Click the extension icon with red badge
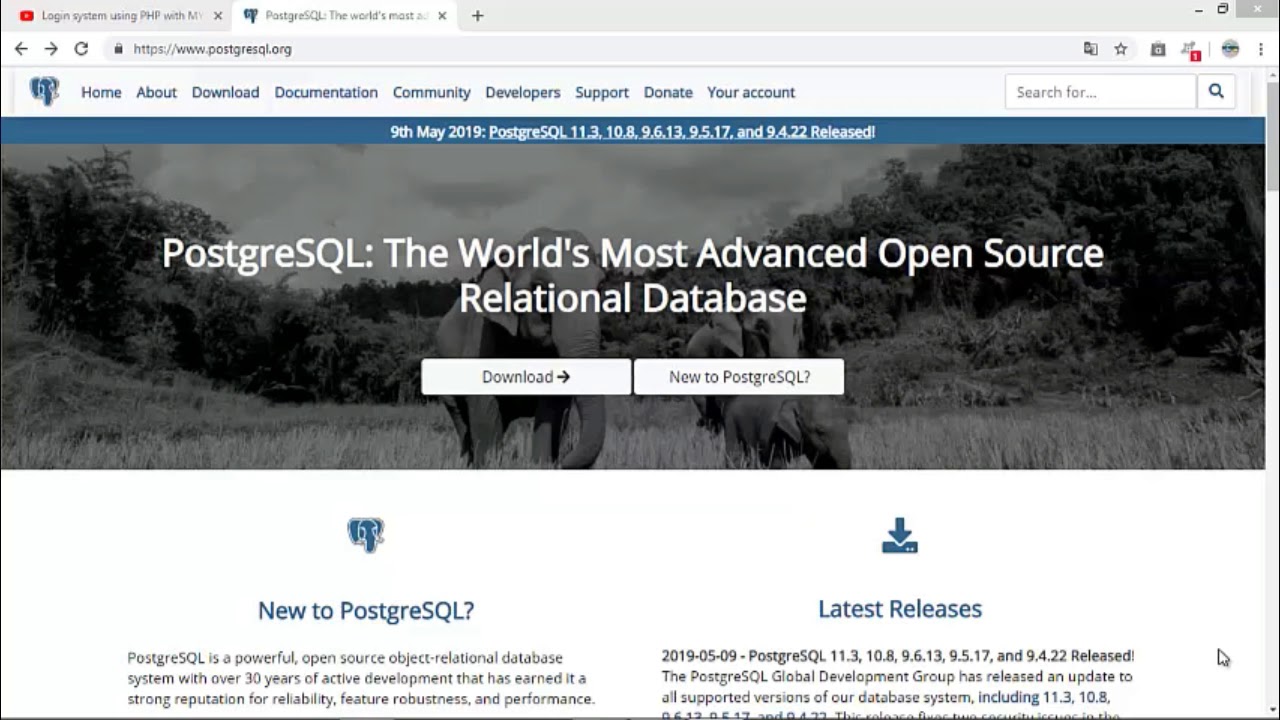The image size is (1280, 720). pos(1190,49)
